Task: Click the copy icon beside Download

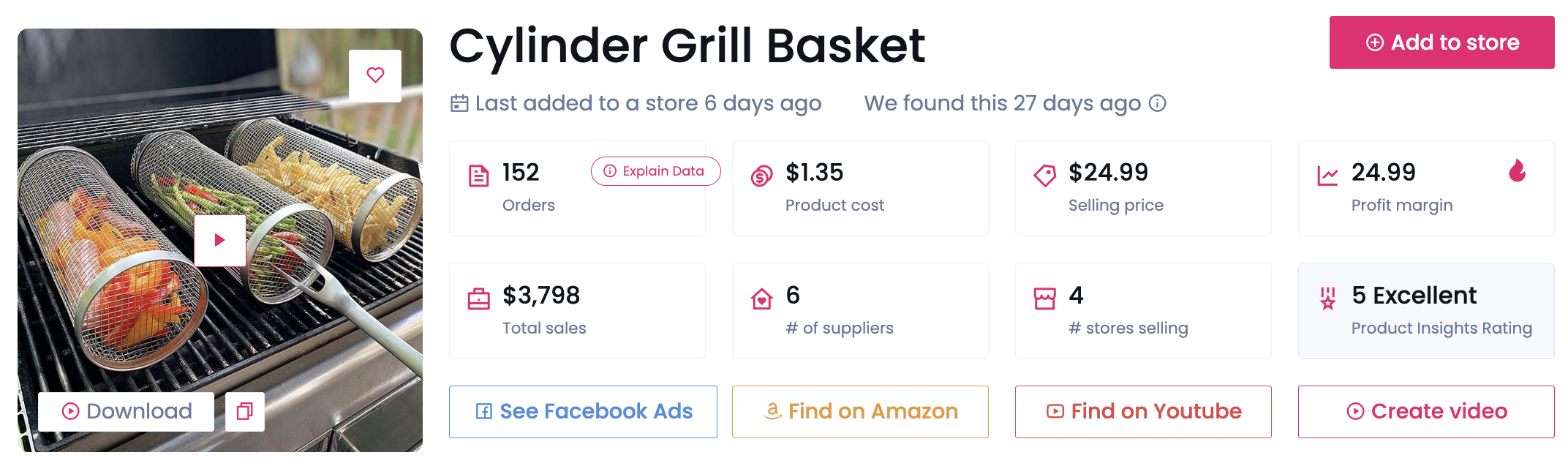Action: 245,411
